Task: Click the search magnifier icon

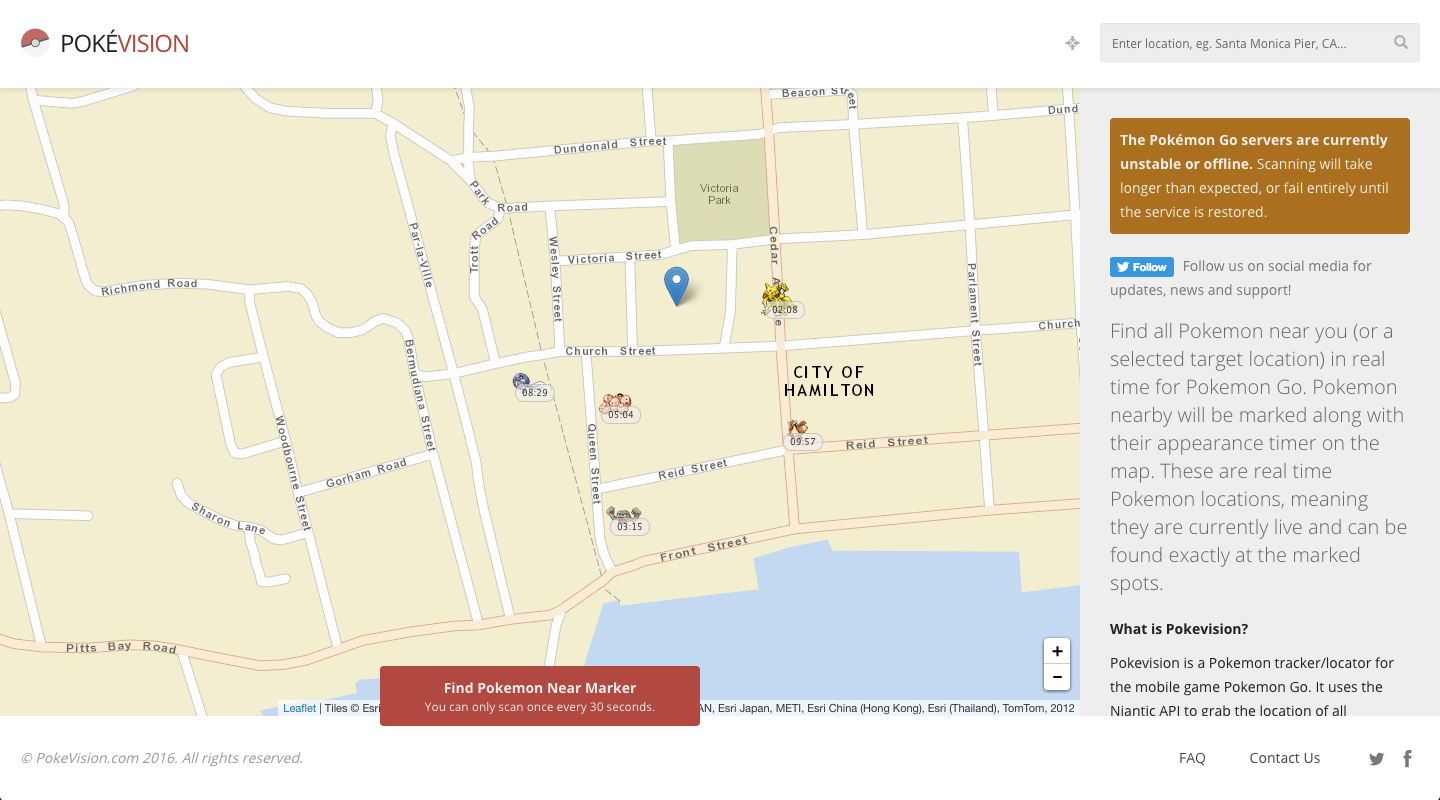Action: [x=1401, y=43]
